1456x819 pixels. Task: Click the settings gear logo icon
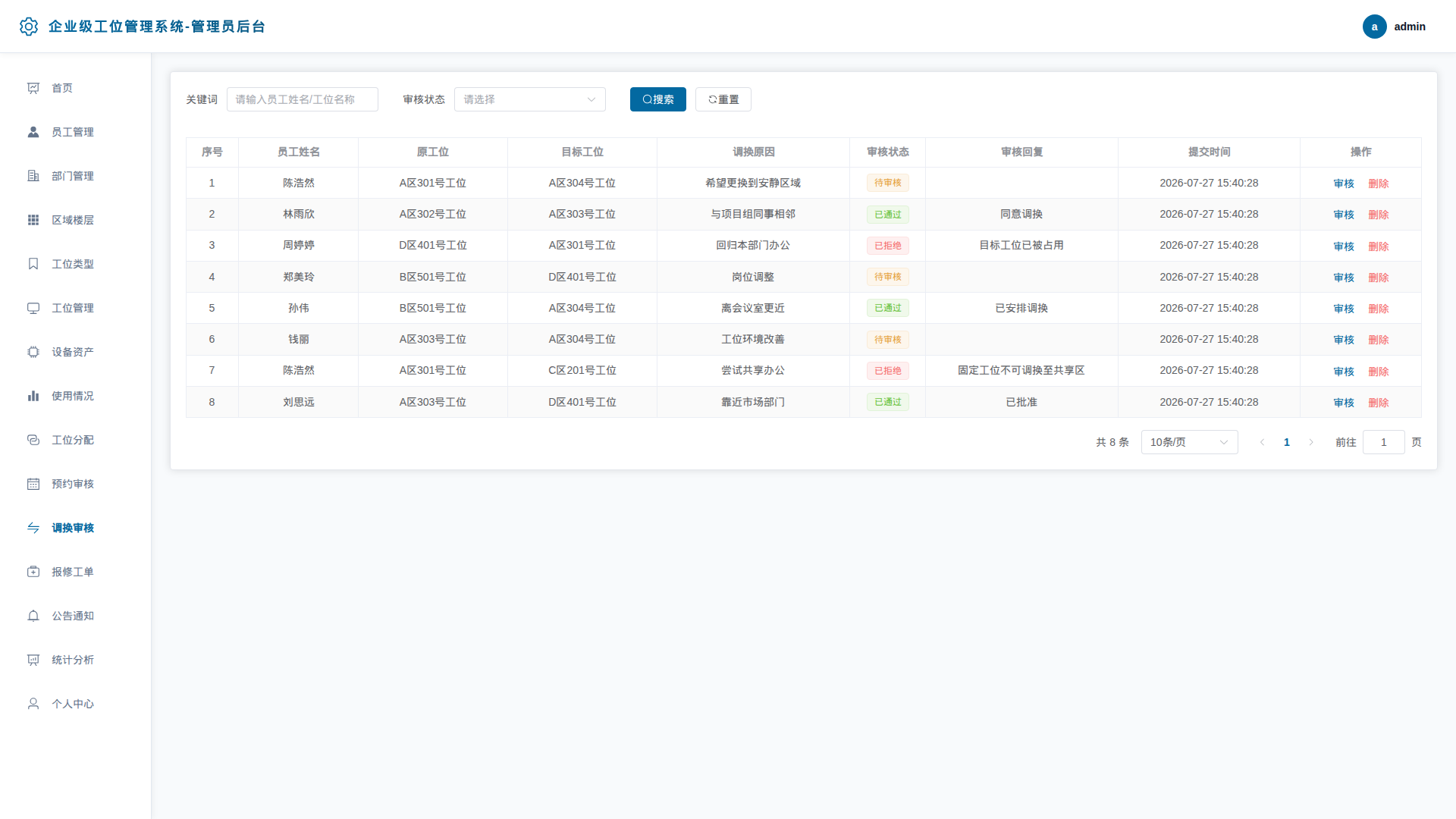coord(29,27)
